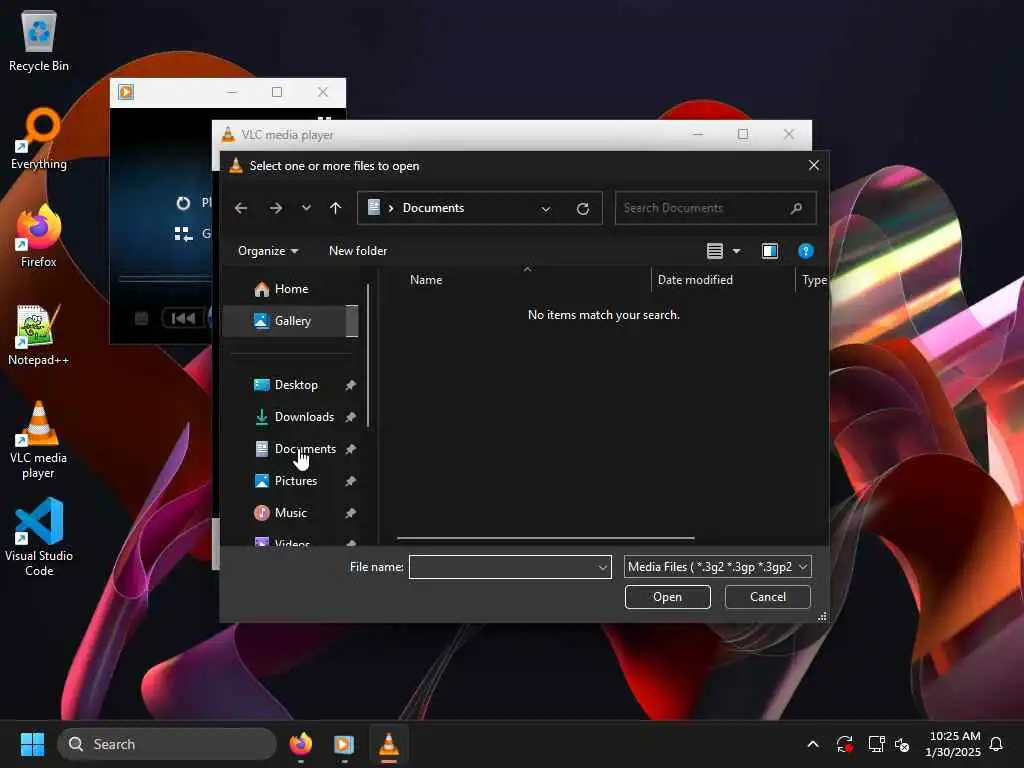Open the Media Files type filter dropdown
This screenshot has width=1024, height=768.
click(718, 567)
